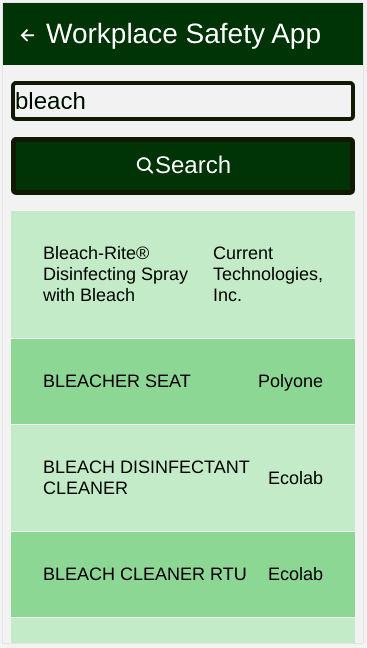Click Current Technologies, Inc. manufacturer cell

[x=267, y=274]
